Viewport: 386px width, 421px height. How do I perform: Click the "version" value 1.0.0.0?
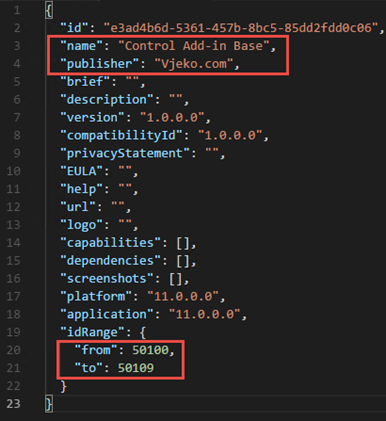[172, 117]
